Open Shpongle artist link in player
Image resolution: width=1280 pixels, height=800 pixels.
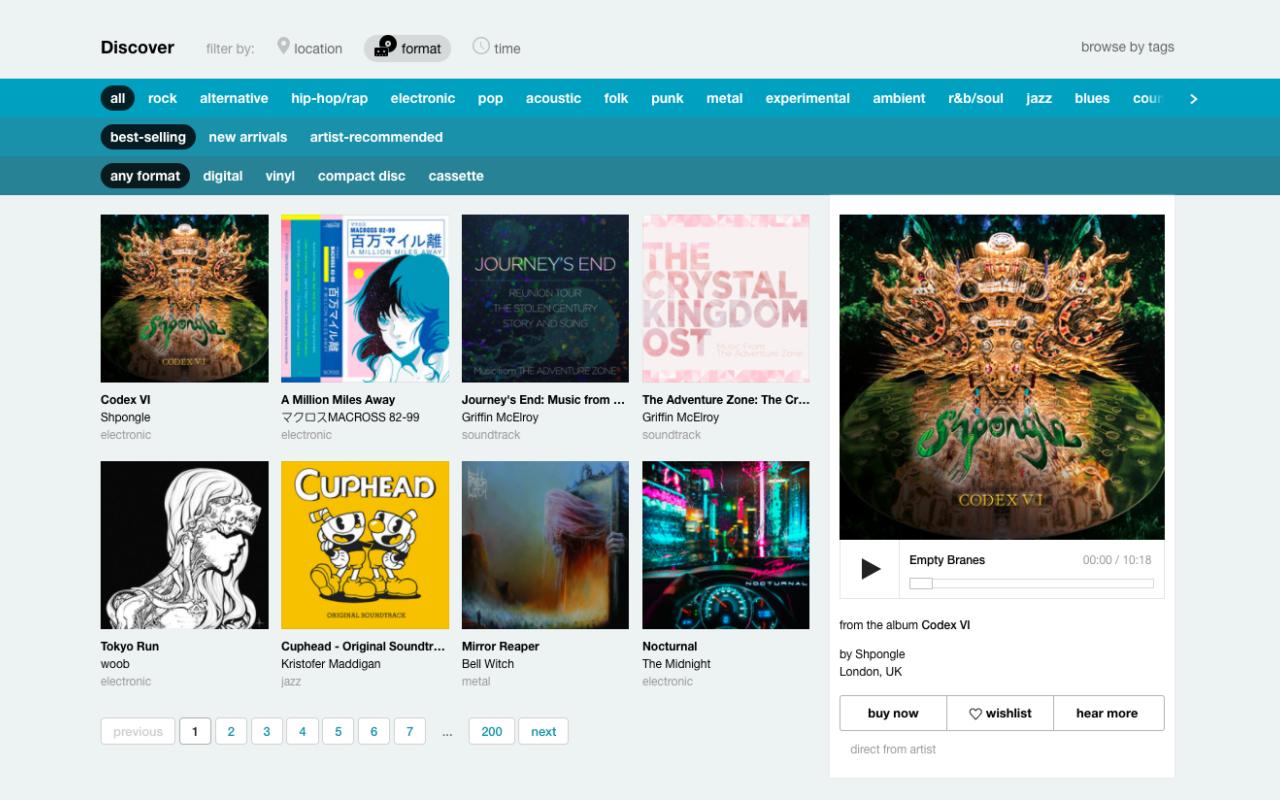click(880, 654)
